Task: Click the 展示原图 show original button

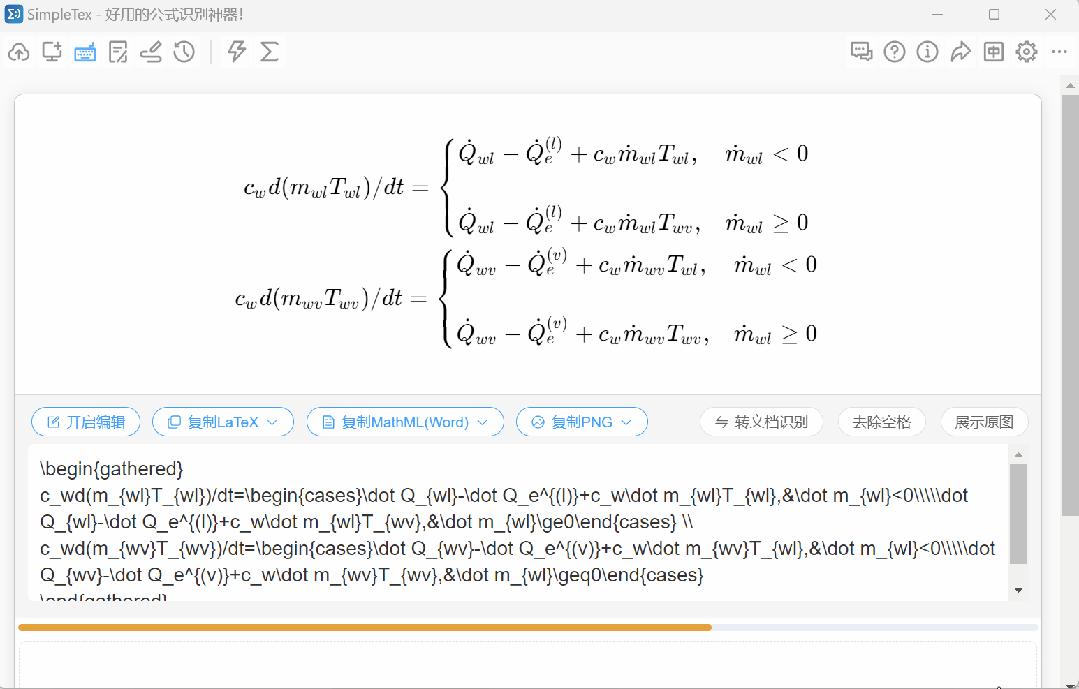Action: coord(984,422)
